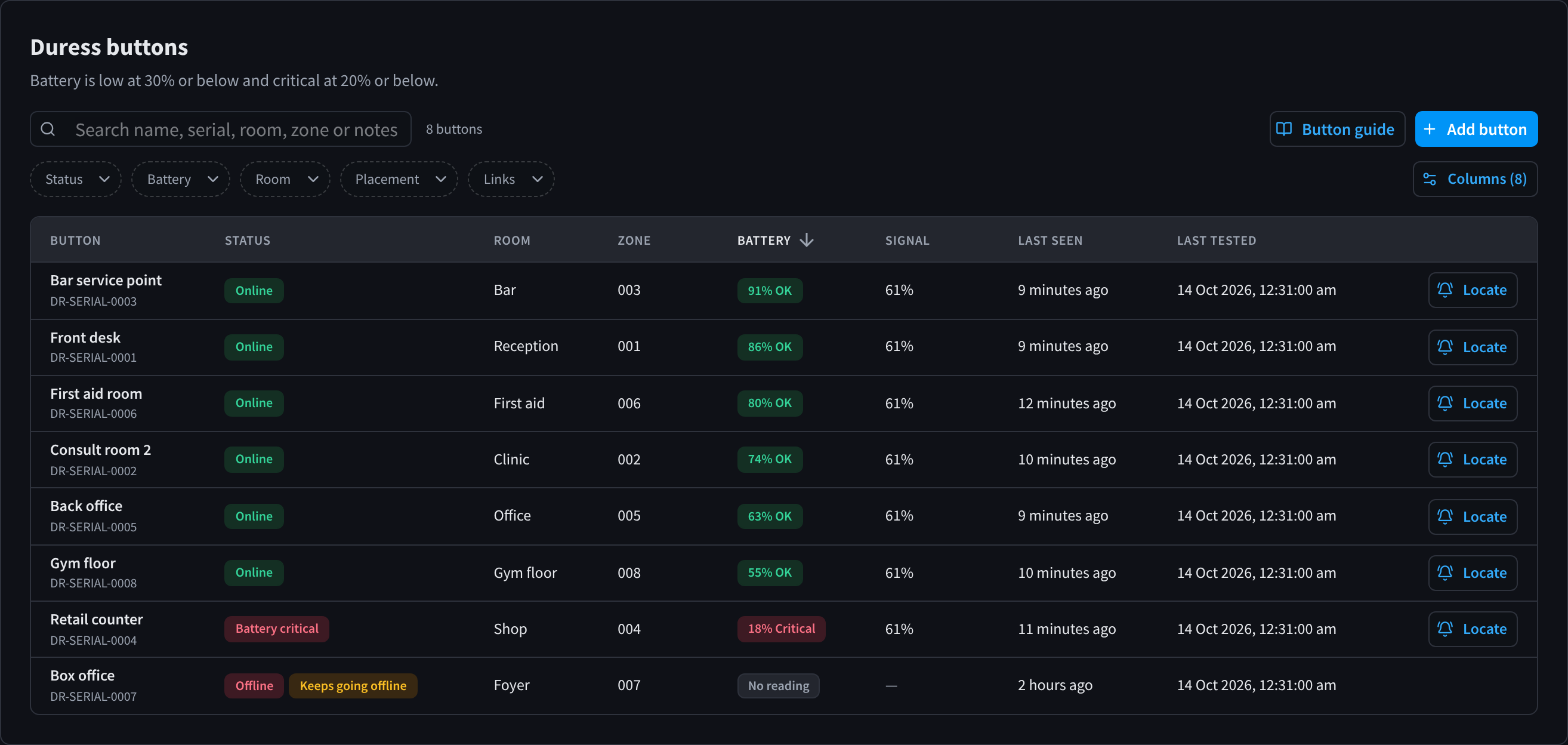Sort by the Last tested column header
1568x745 pixels.
1217,241
